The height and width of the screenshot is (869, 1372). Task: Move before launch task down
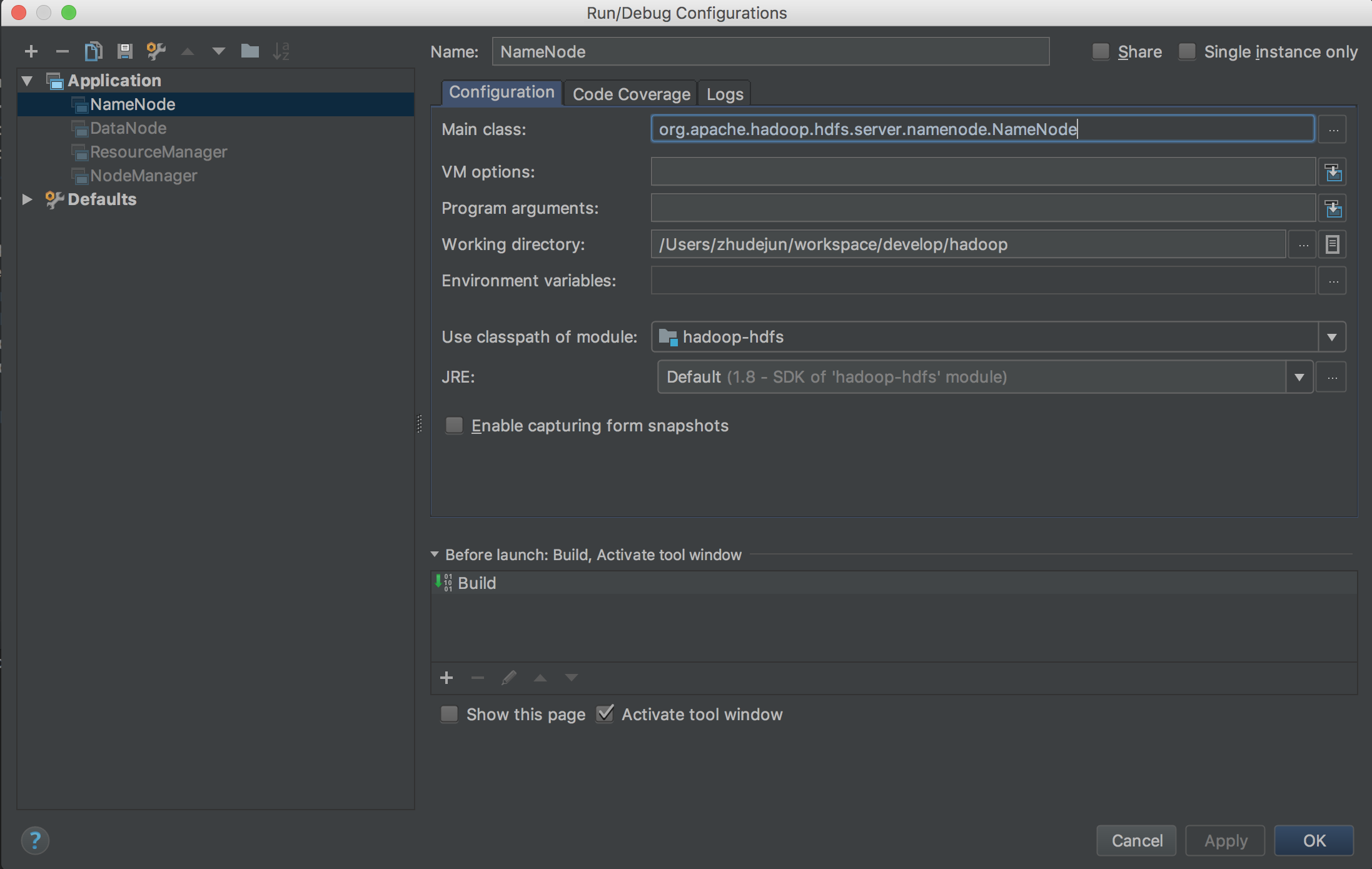coord(572,678)
